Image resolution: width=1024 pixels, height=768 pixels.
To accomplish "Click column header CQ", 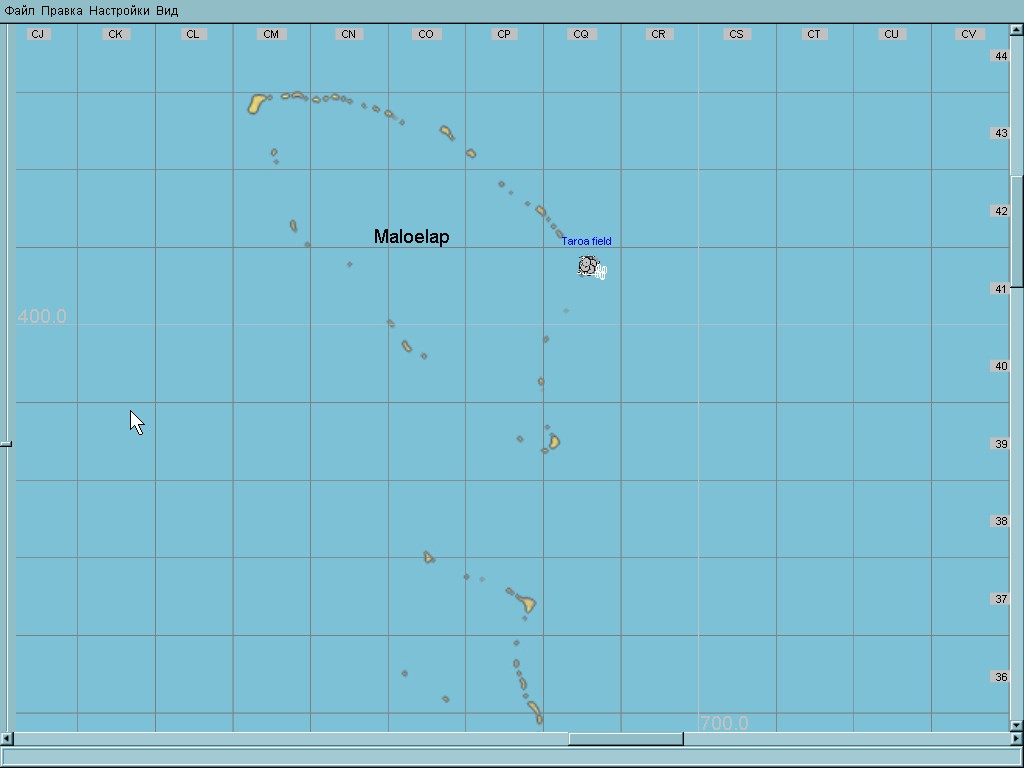I will [x=581, y=34].
